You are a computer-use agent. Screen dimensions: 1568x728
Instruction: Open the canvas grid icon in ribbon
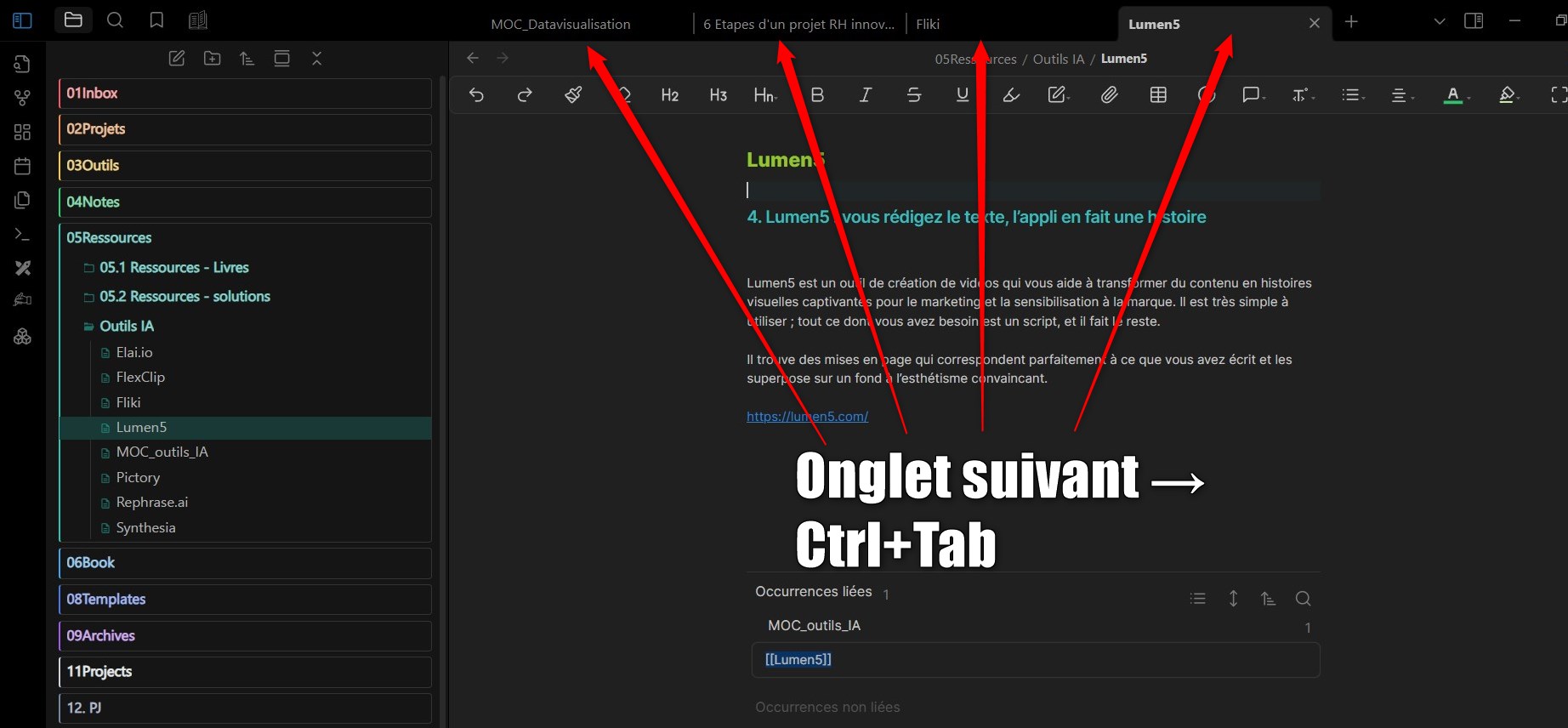tap(23, 132)
